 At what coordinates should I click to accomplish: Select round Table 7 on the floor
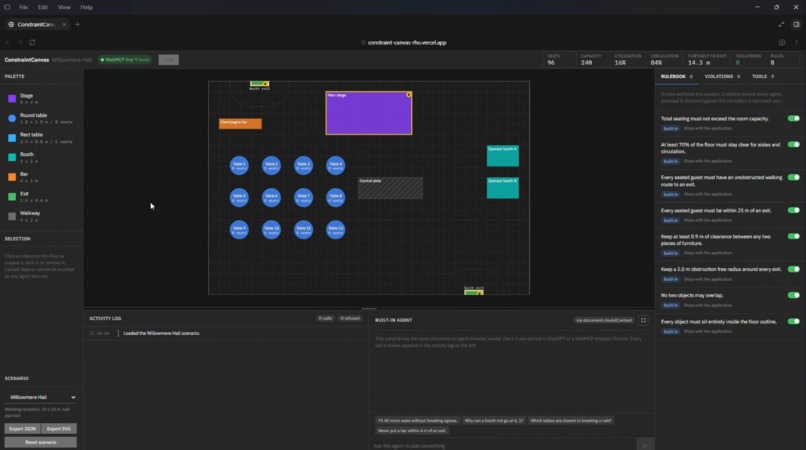point(303,197)
